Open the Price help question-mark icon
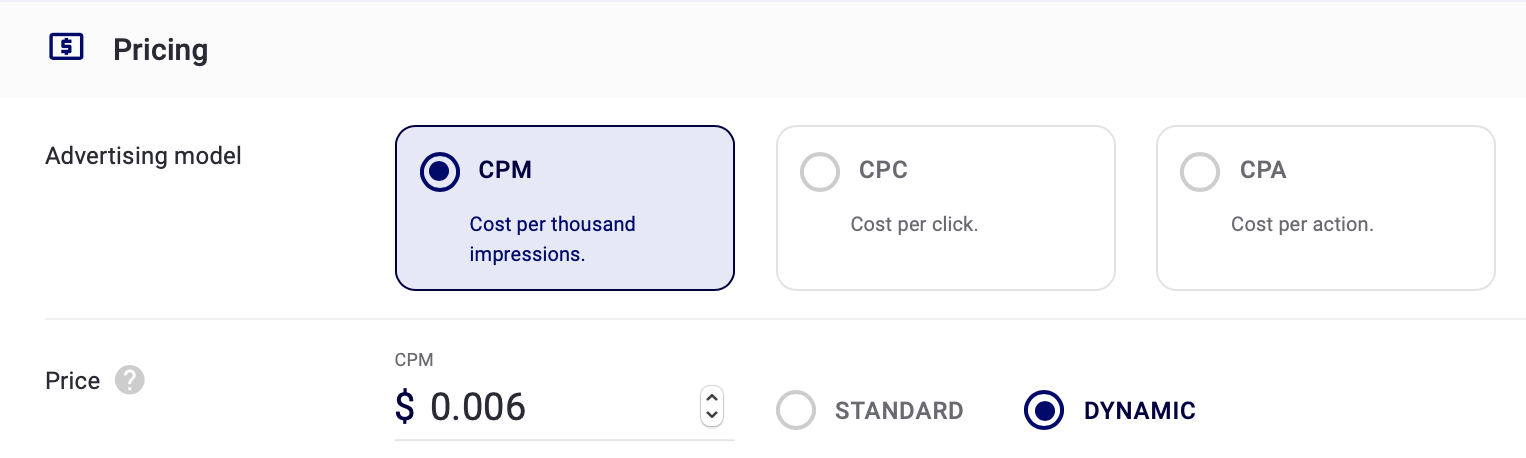This screenshot has height=458, width=1526. pos(130,381)
